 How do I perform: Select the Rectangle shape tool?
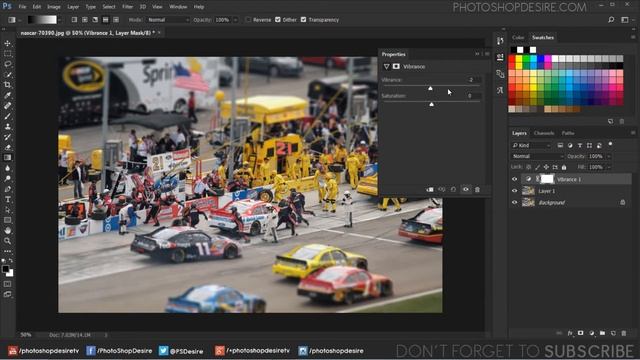[7, 220]
